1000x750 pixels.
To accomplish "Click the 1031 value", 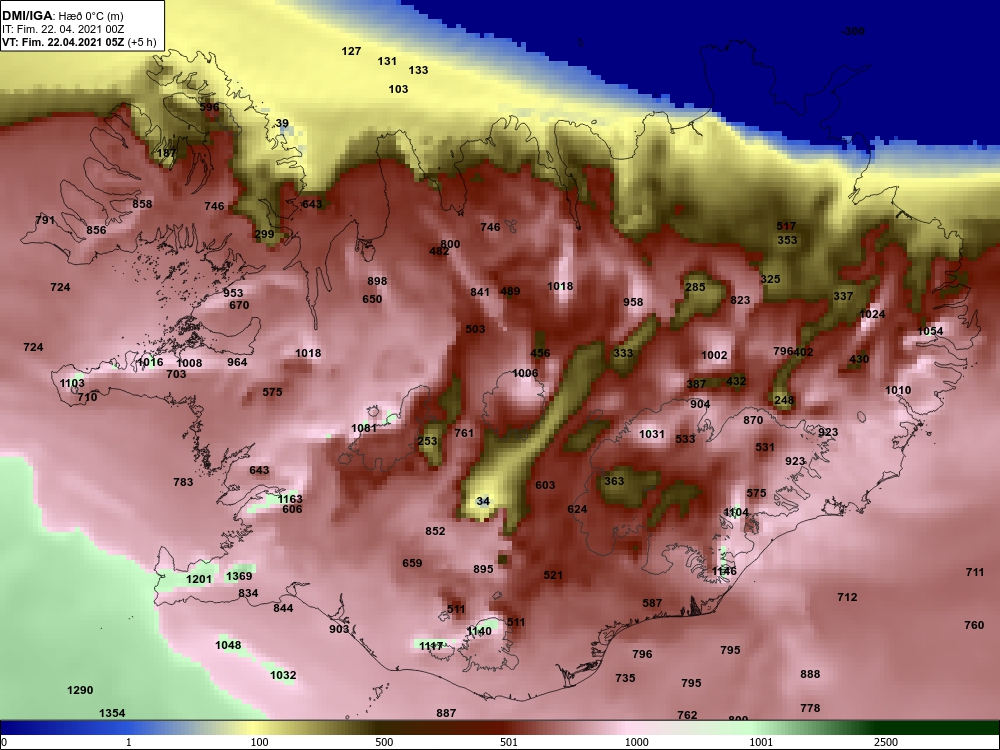I will pyautogui.click(x=652, y=434).
